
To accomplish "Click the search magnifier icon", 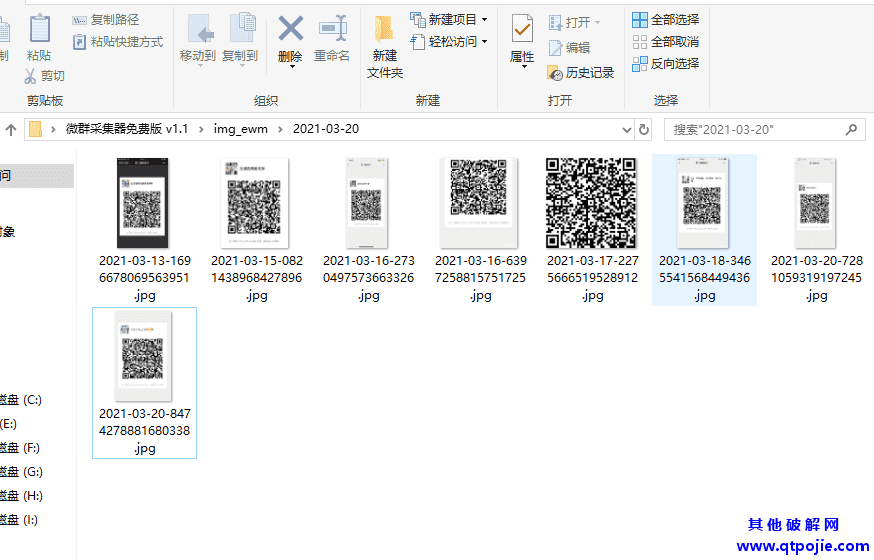I will click(x=851, y=130).
